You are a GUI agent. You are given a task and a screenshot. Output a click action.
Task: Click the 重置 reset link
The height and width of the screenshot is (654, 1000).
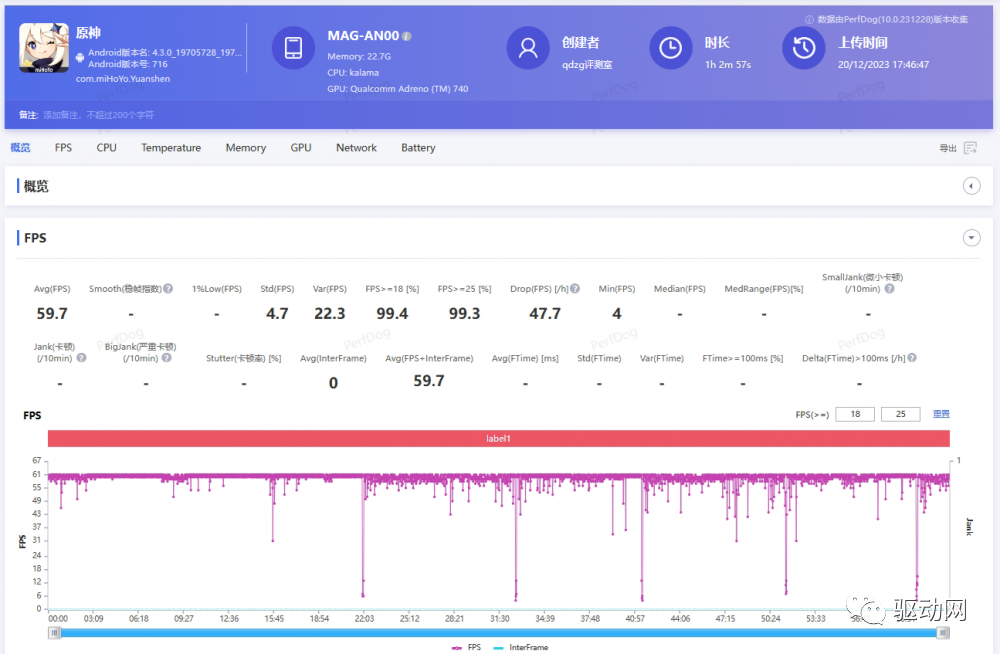[x=941, y=414]
